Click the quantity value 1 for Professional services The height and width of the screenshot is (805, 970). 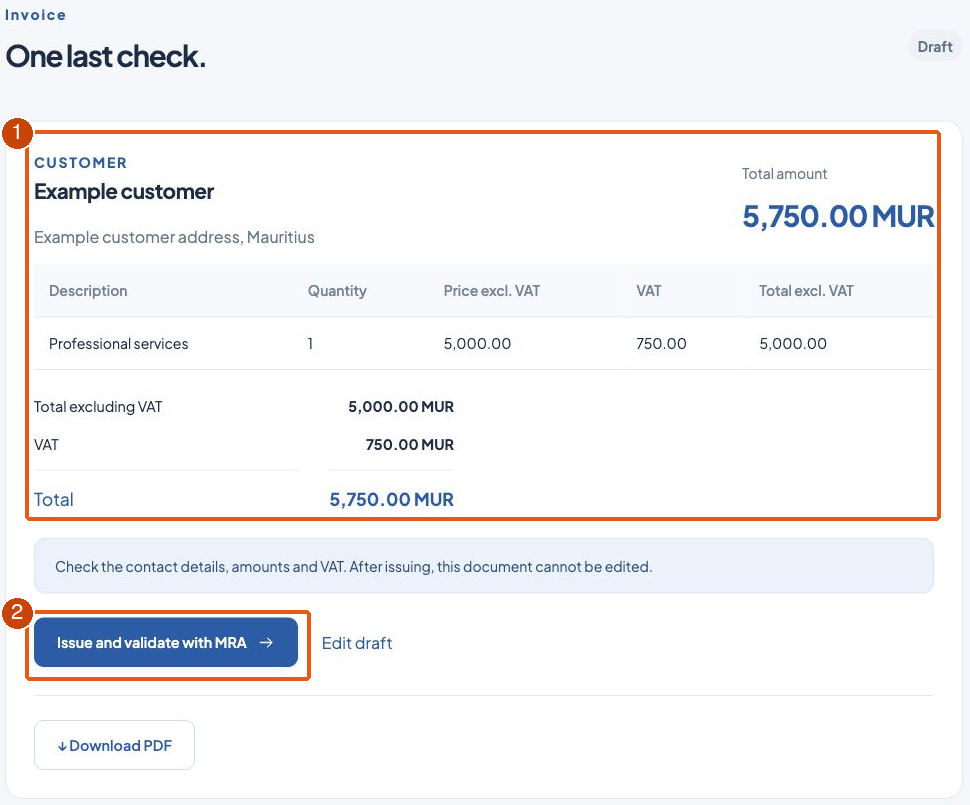[x=310, y=343]
